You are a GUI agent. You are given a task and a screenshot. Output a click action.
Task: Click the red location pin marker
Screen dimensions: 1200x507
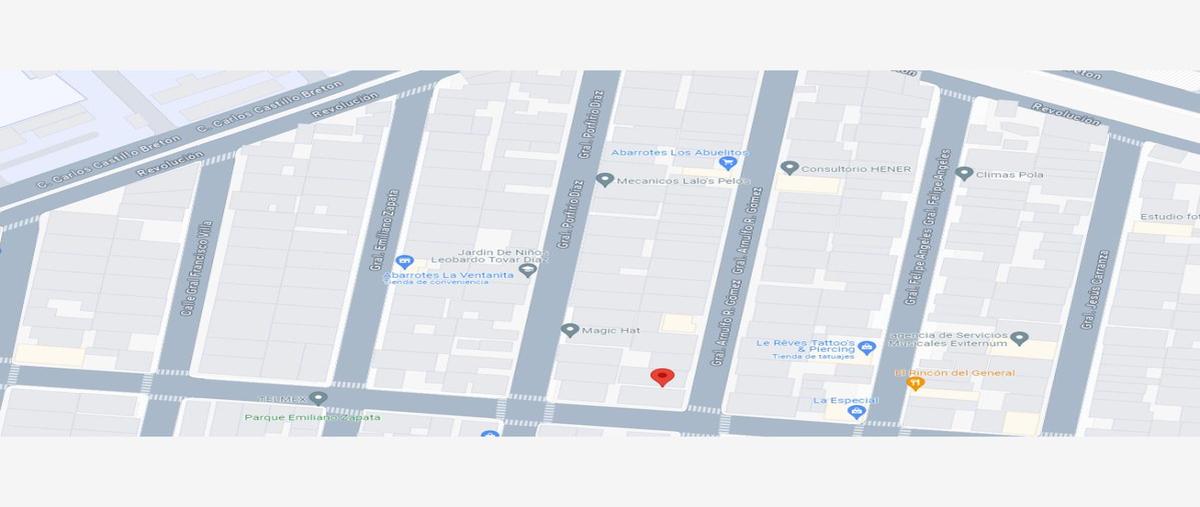(662, 377)
